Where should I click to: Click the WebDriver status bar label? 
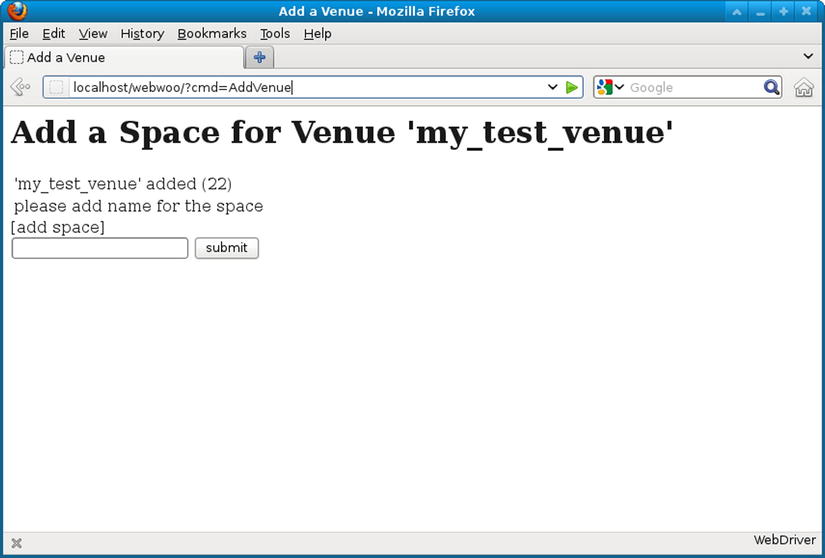(784, 540)
